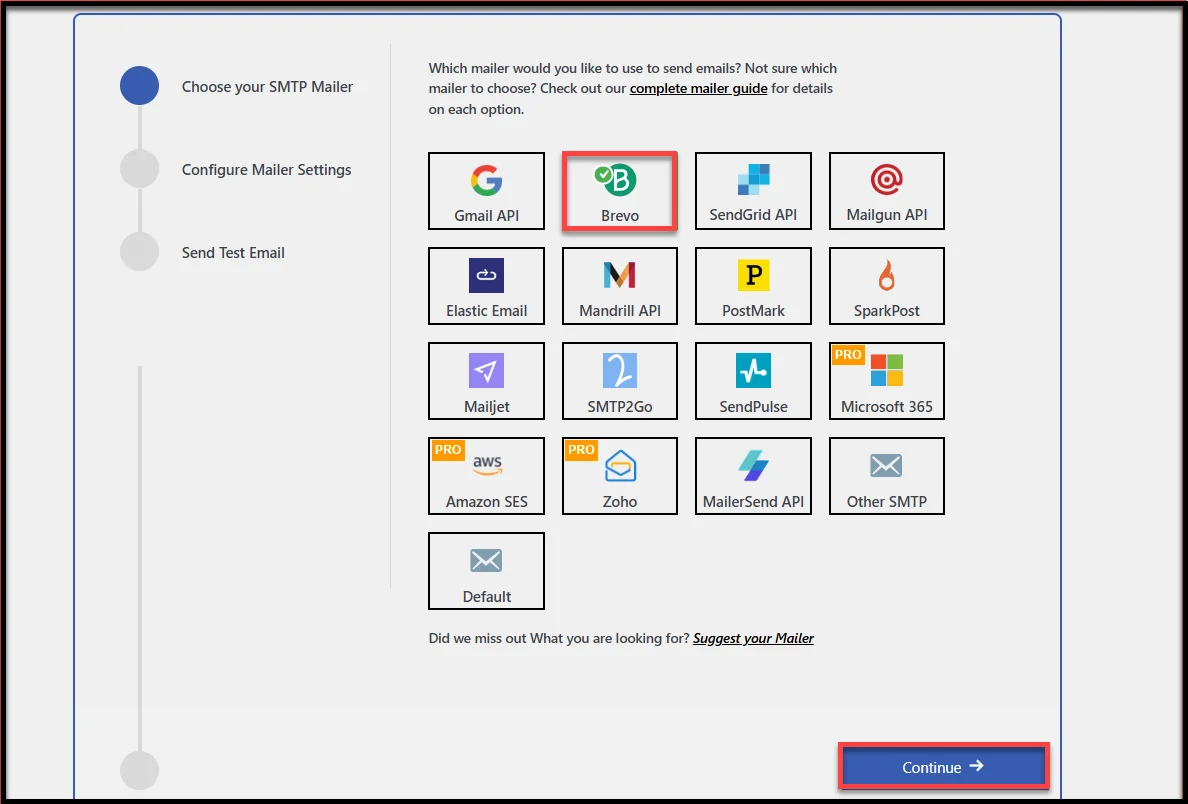Select SendGrid API mailer tile
Viewport: 1188px width, 804px height.
coord(753,191)
